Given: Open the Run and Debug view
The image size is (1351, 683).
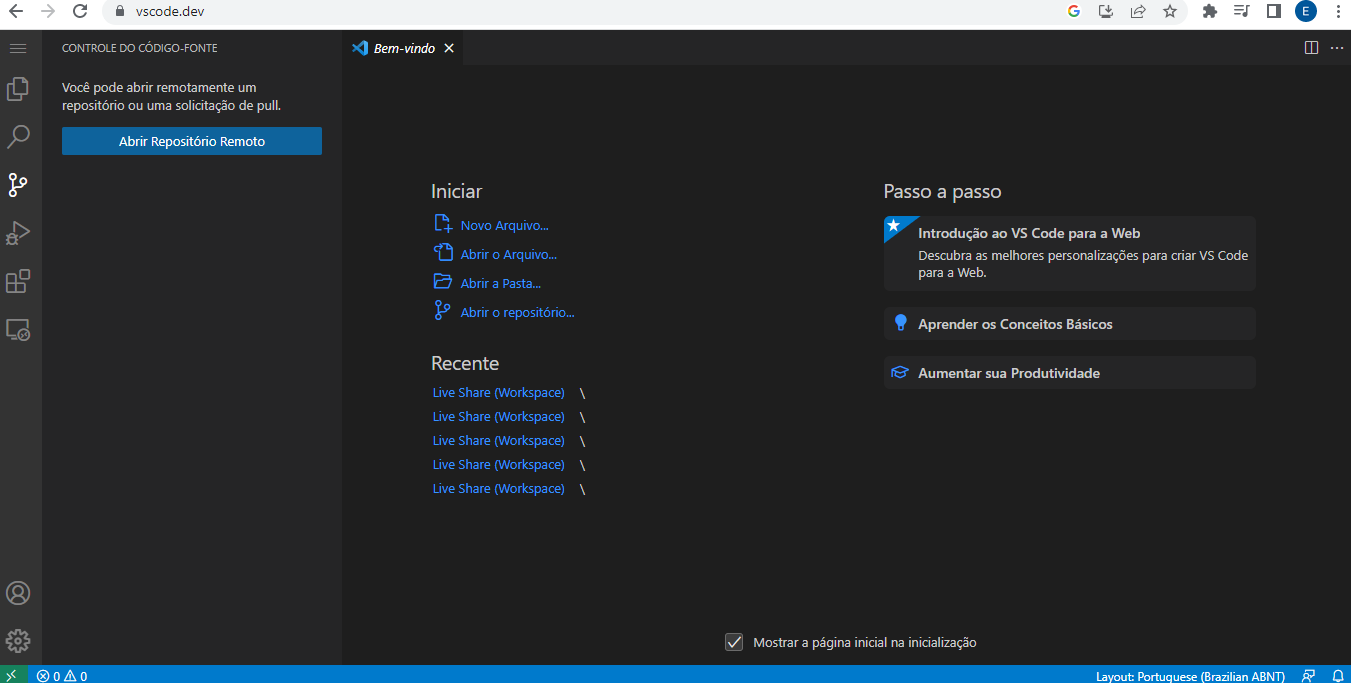Looking at the screenshot, I should tap(18, 233).
